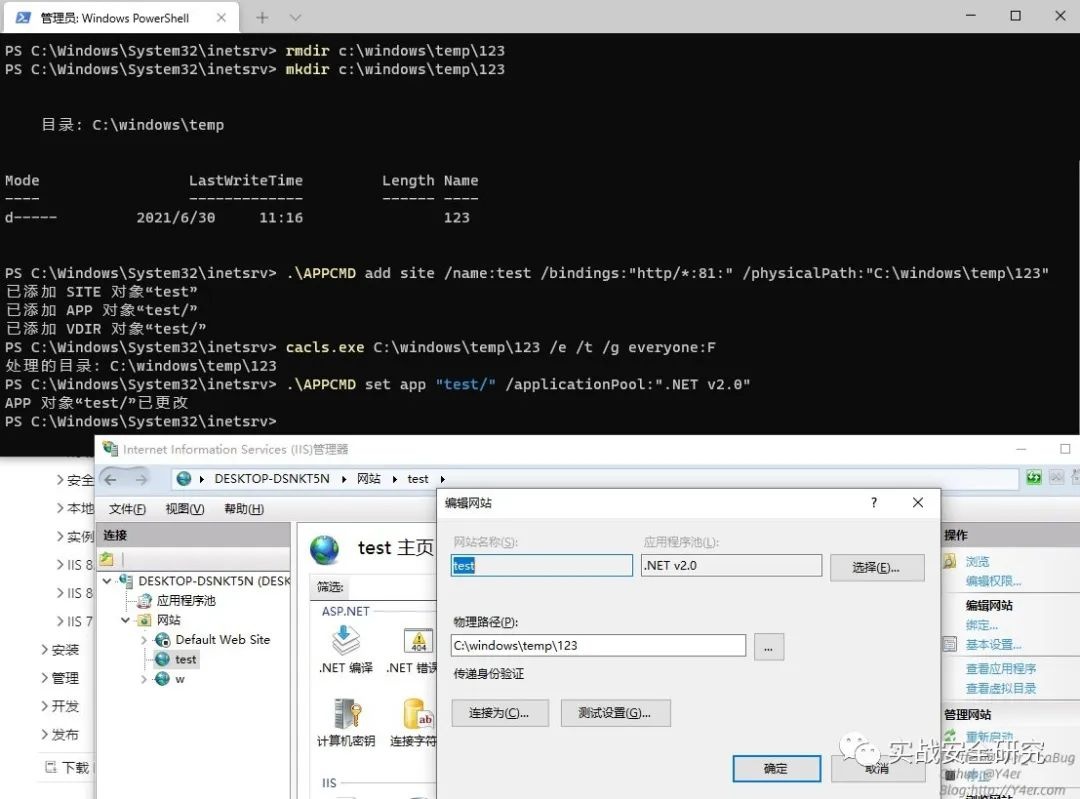Image resolution: width=1080 pixels, height=799 pixels.
Task: Close the Windows PowerShell tab
Action: pyautogui.click(x=221, y=18)
